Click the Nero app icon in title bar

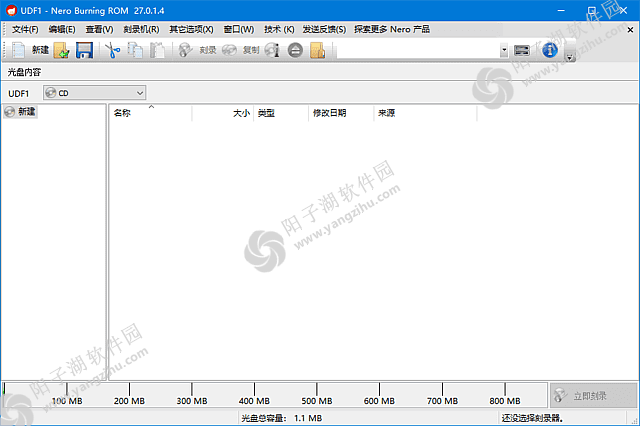(11, 11)
